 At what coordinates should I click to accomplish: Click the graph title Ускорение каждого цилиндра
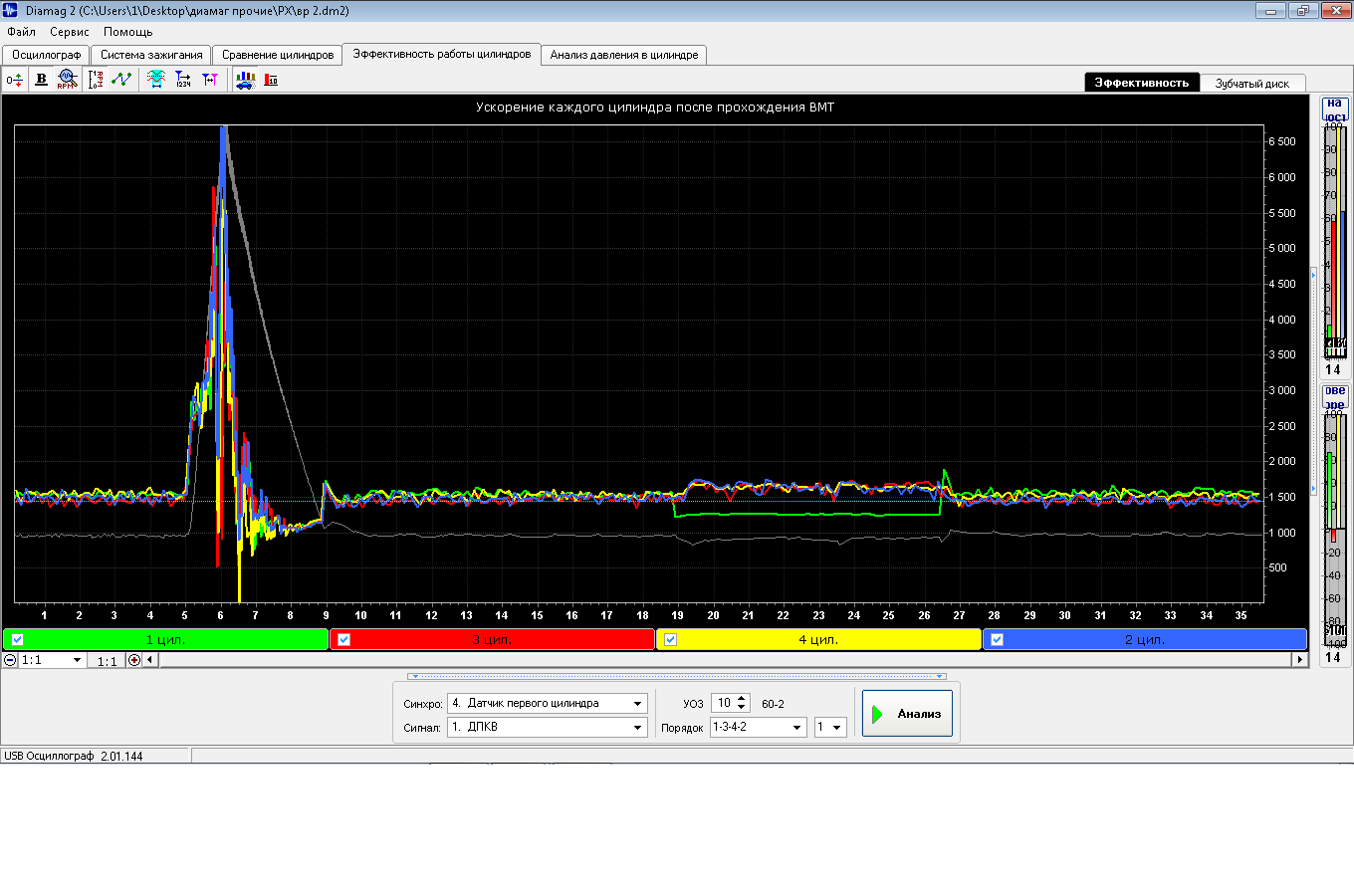pyautogui.click(x=655, y=107)
